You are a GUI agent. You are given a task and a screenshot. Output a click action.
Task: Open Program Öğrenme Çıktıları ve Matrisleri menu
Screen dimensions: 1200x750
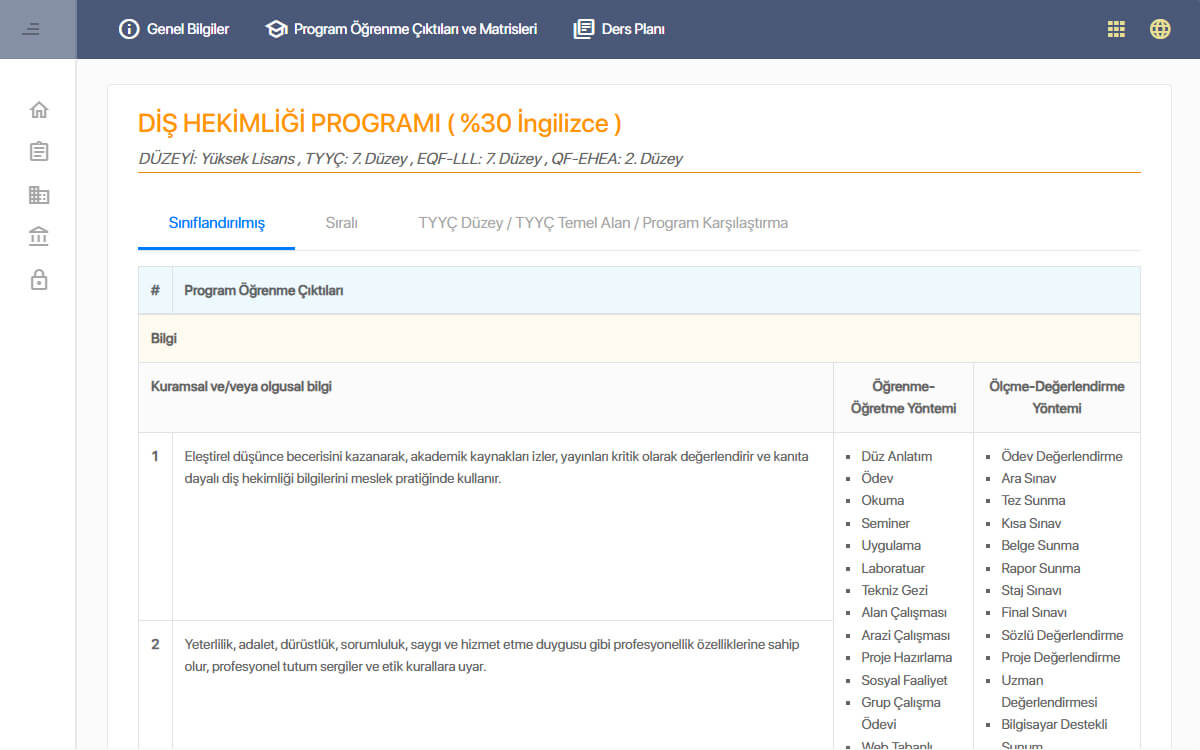coord(401,29)
